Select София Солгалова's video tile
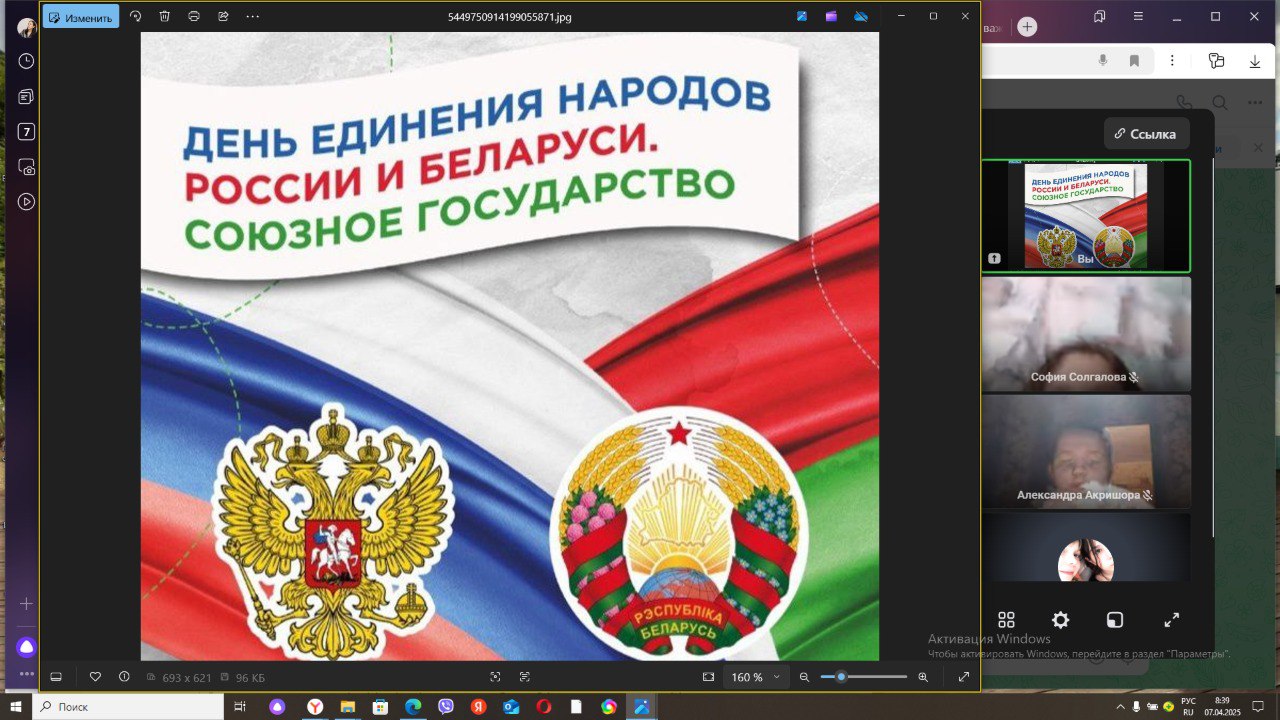The width and height of the screenshot is (1280, 720). 1086,334
